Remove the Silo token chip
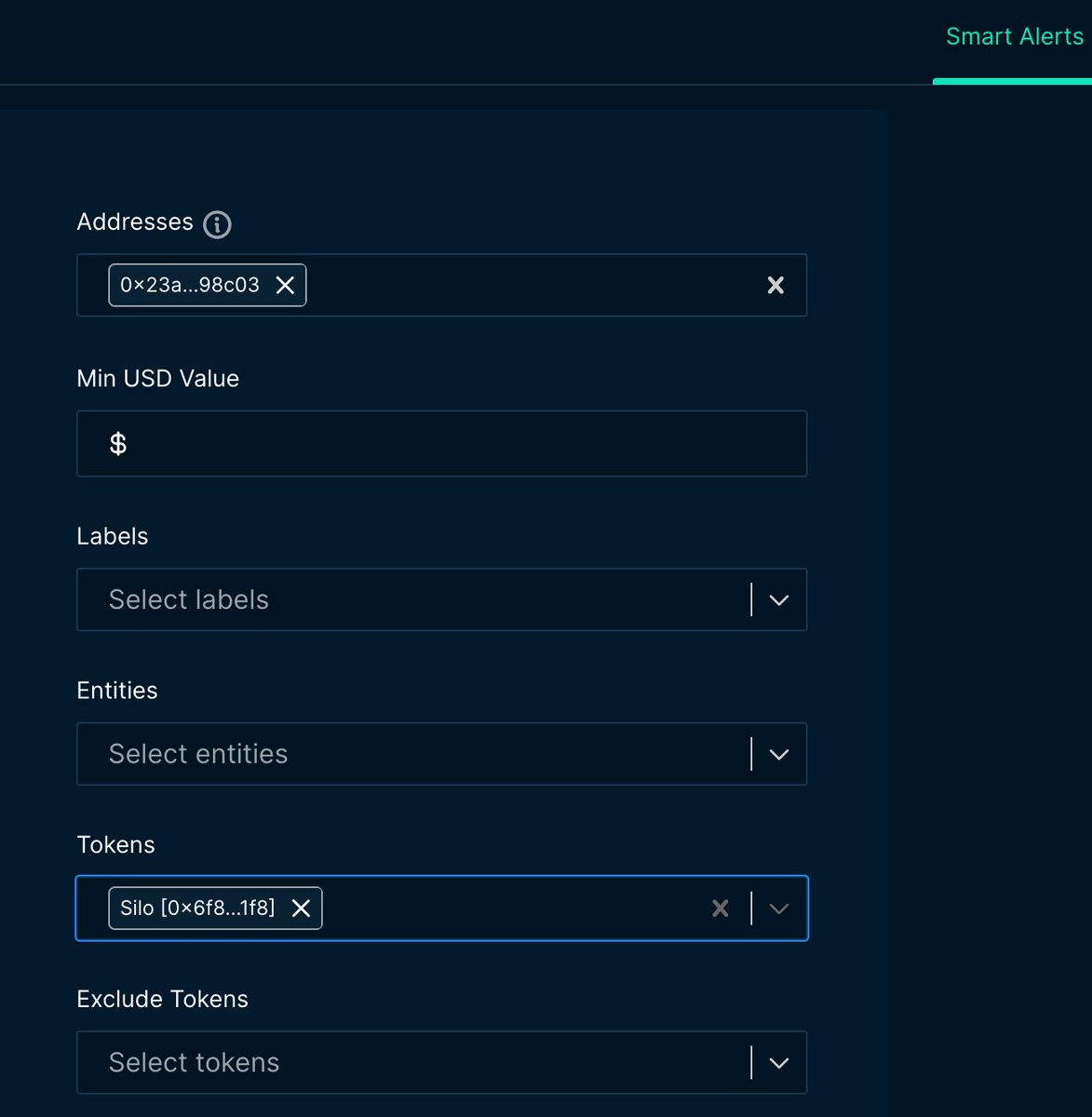Viewport: 1092px width, 1117px height. (x=301, y=908)
